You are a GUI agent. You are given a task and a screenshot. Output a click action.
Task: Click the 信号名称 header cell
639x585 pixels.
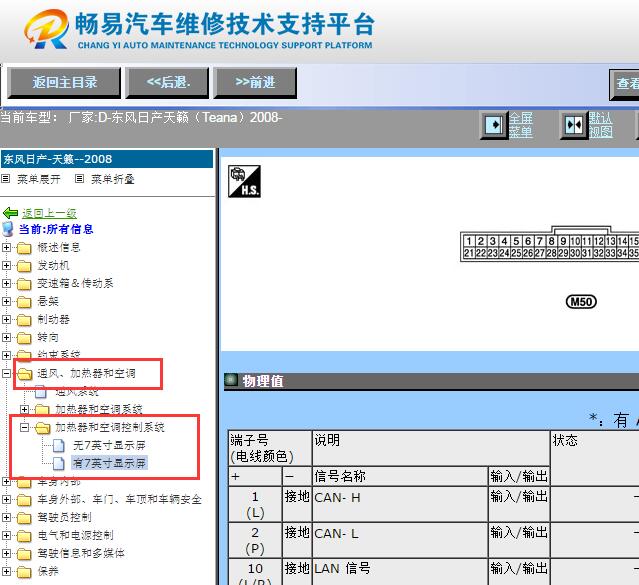tap(400, 476)
